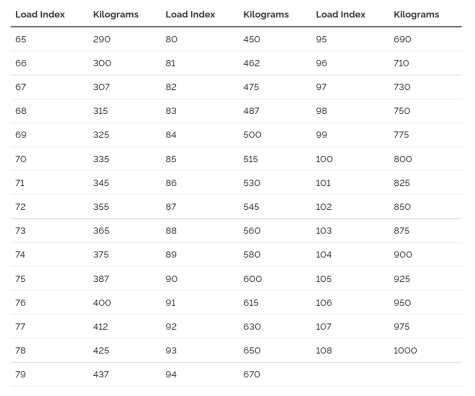Viewport: 475px width, 396px height.
Task: Select load index 104 cell
Action: [x=324, y=255]
